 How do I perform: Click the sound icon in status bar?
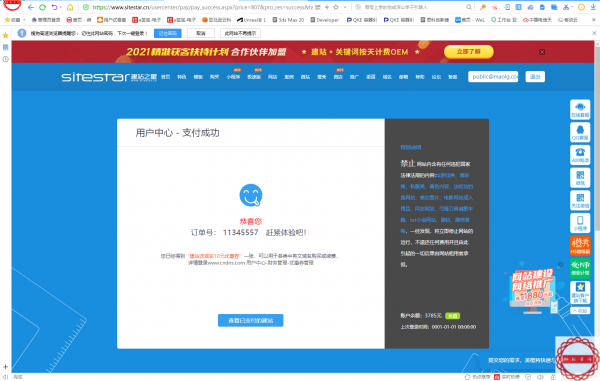point(540,377)
